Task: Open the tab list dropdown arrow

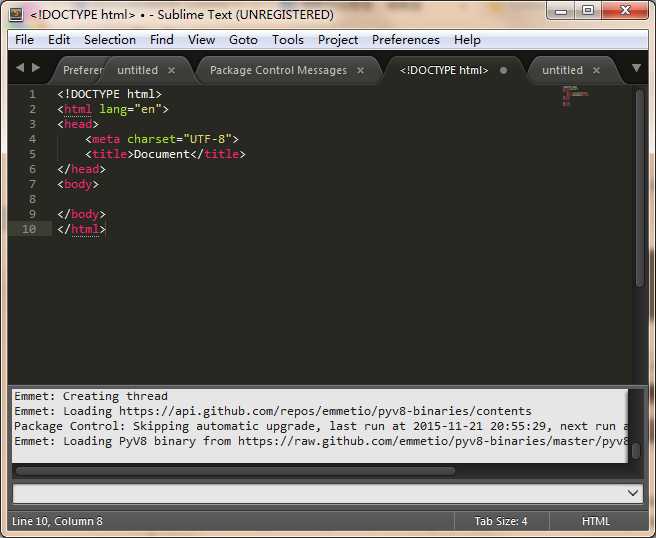Action: tap(636, 67)
